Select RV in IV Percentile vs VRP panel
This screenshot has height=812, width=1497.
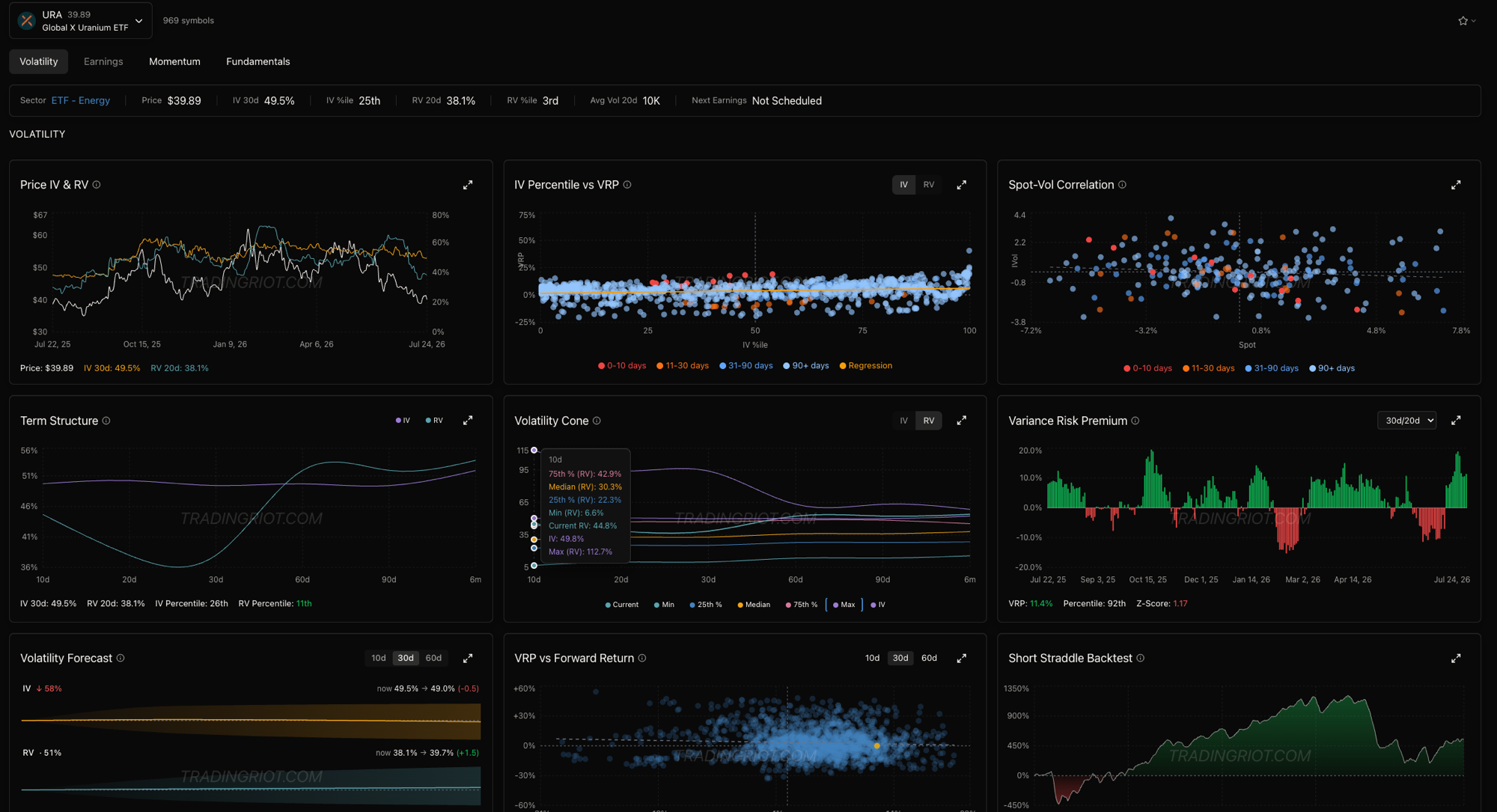pos(929,185)
